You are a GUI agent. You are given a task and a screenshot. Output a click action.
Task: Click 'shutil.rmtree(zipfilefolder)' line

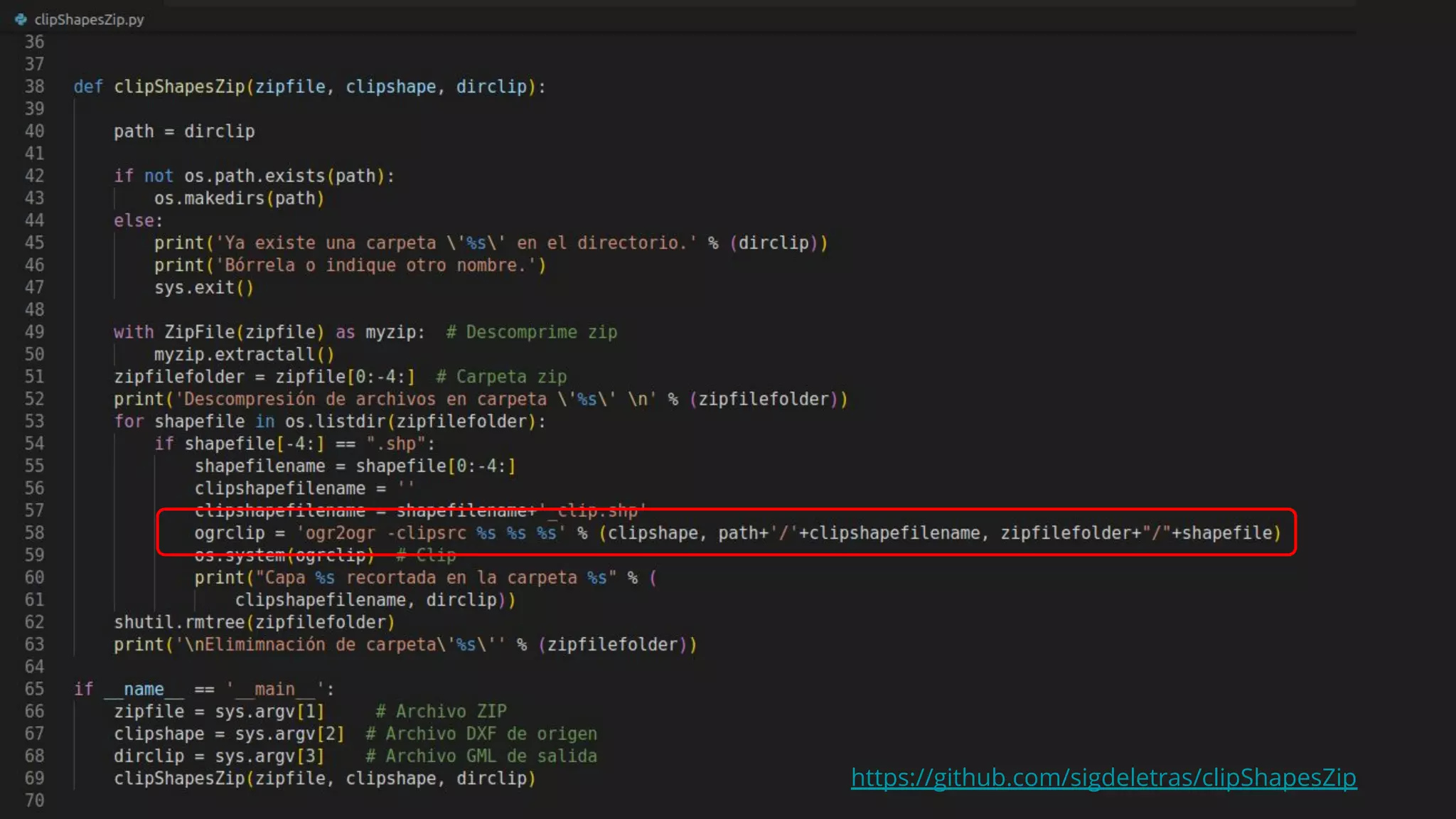(x=254, y=623)
